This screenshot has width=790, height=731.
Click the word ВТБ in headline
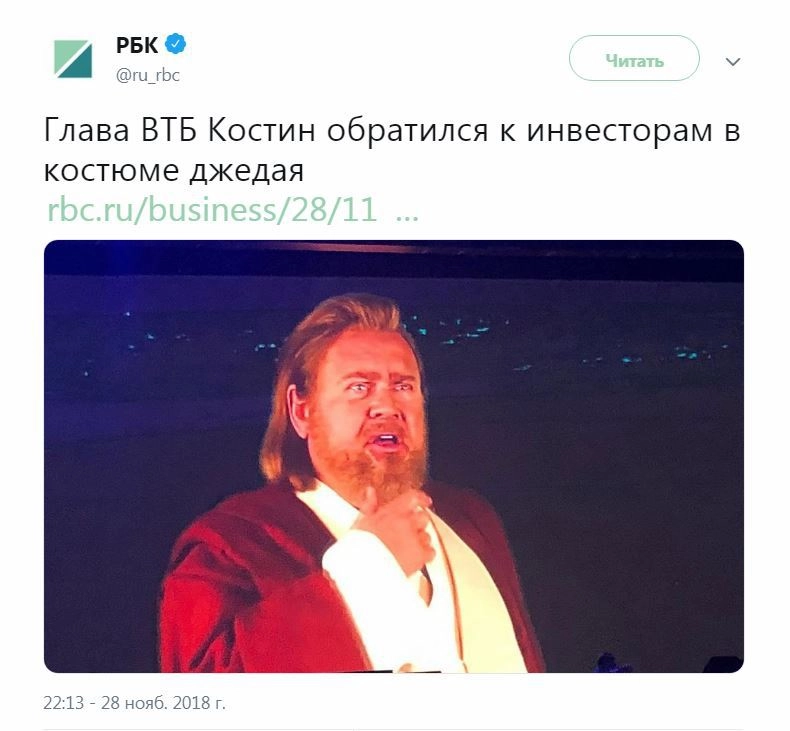click(x=169, y=130)
